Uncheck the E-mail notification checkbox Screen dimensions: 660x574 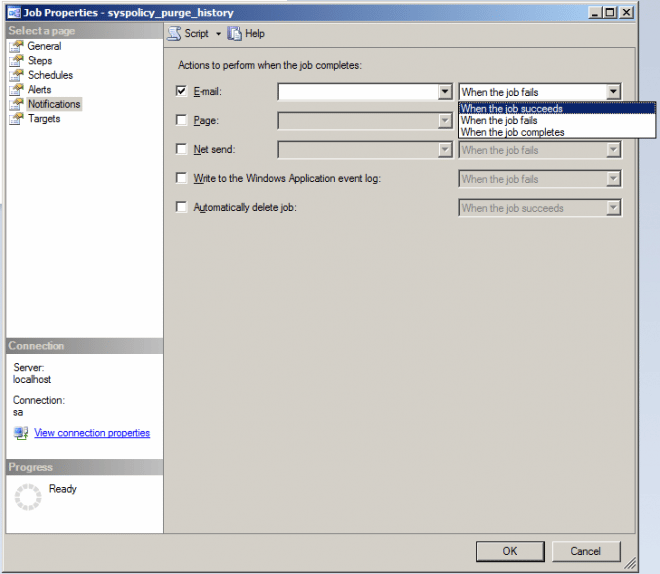(181, 91)
